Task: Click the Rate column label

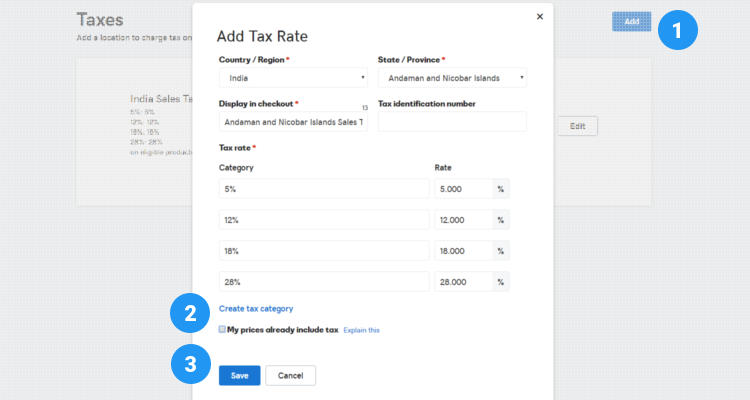Action: click(x=443, y=167)
